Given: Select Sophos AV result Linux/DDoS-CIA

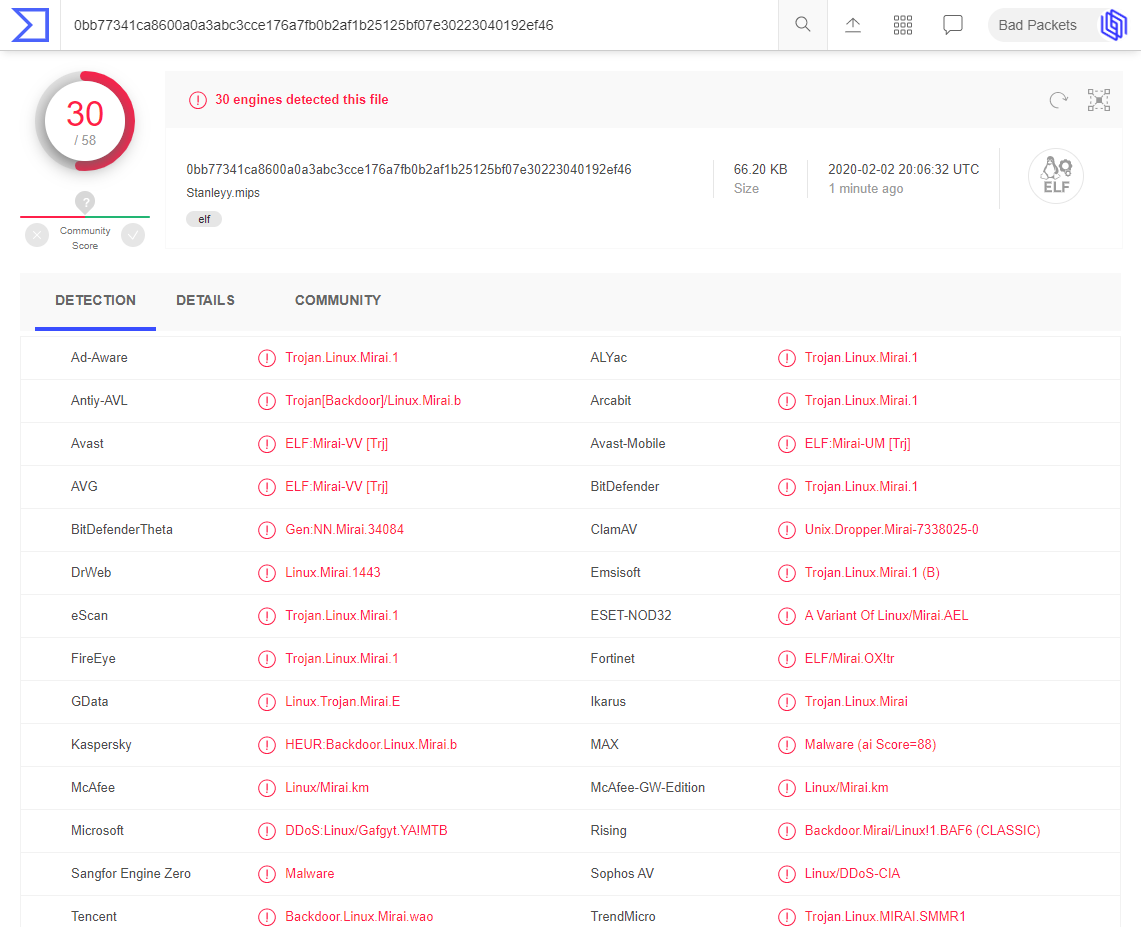Looking at the screenshot, I should point(852,873).
